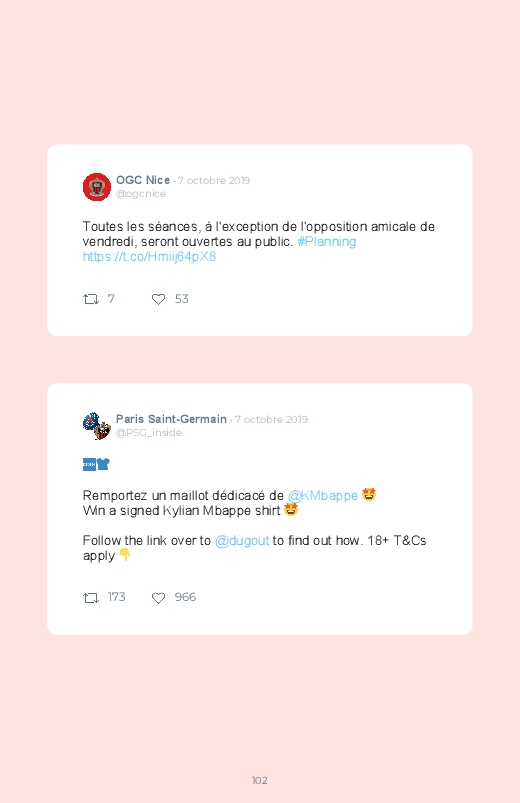Click star-struck emoji after 'Mbappe shirt'

pos(291,509)
